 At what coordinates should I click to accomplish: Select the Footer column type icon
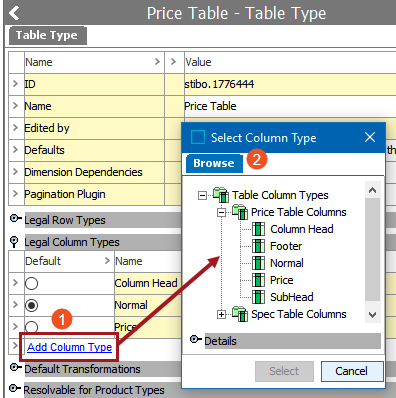tap(259, 246)
